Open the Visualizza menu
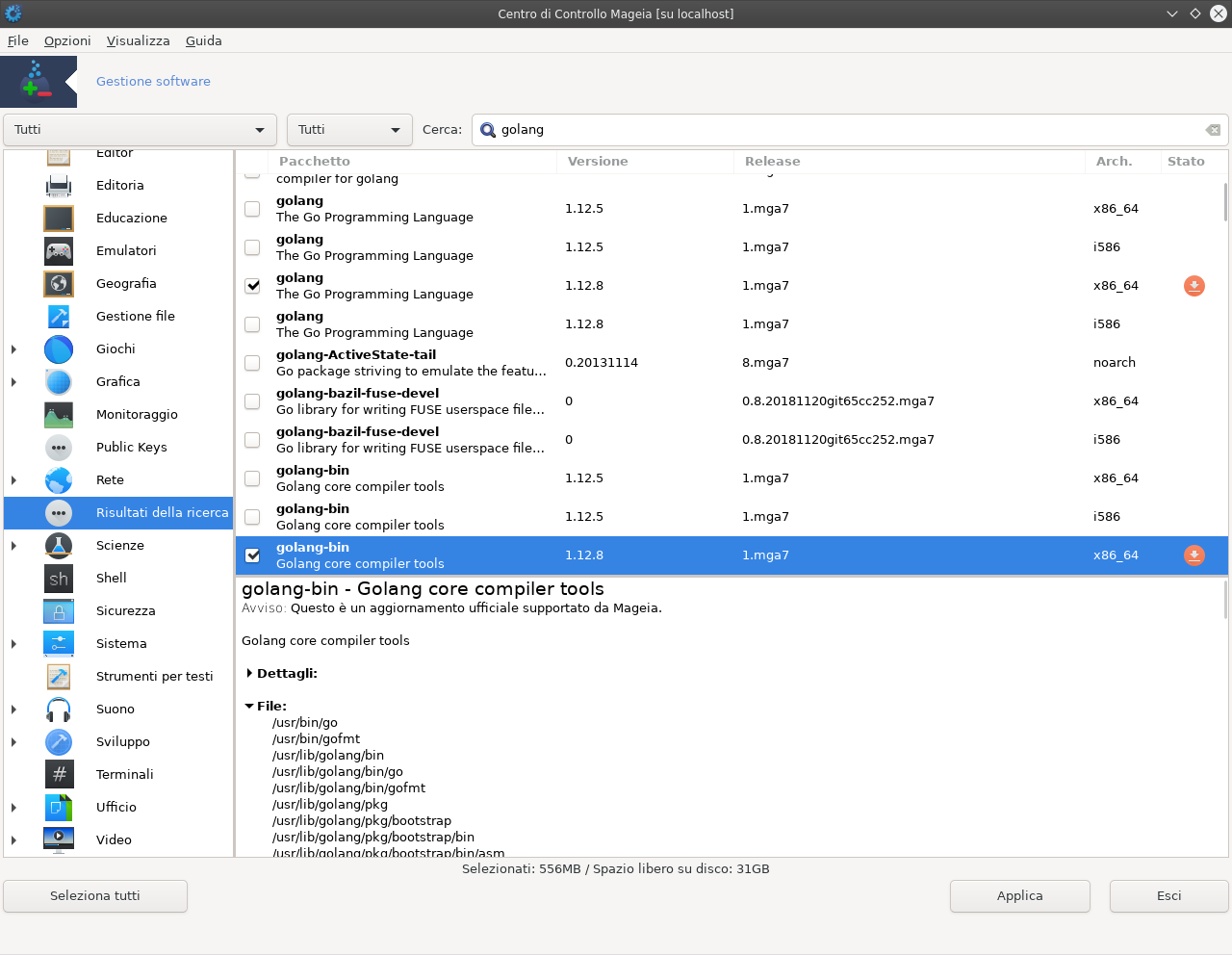The image size is (1232, 955). click(138, 40)
